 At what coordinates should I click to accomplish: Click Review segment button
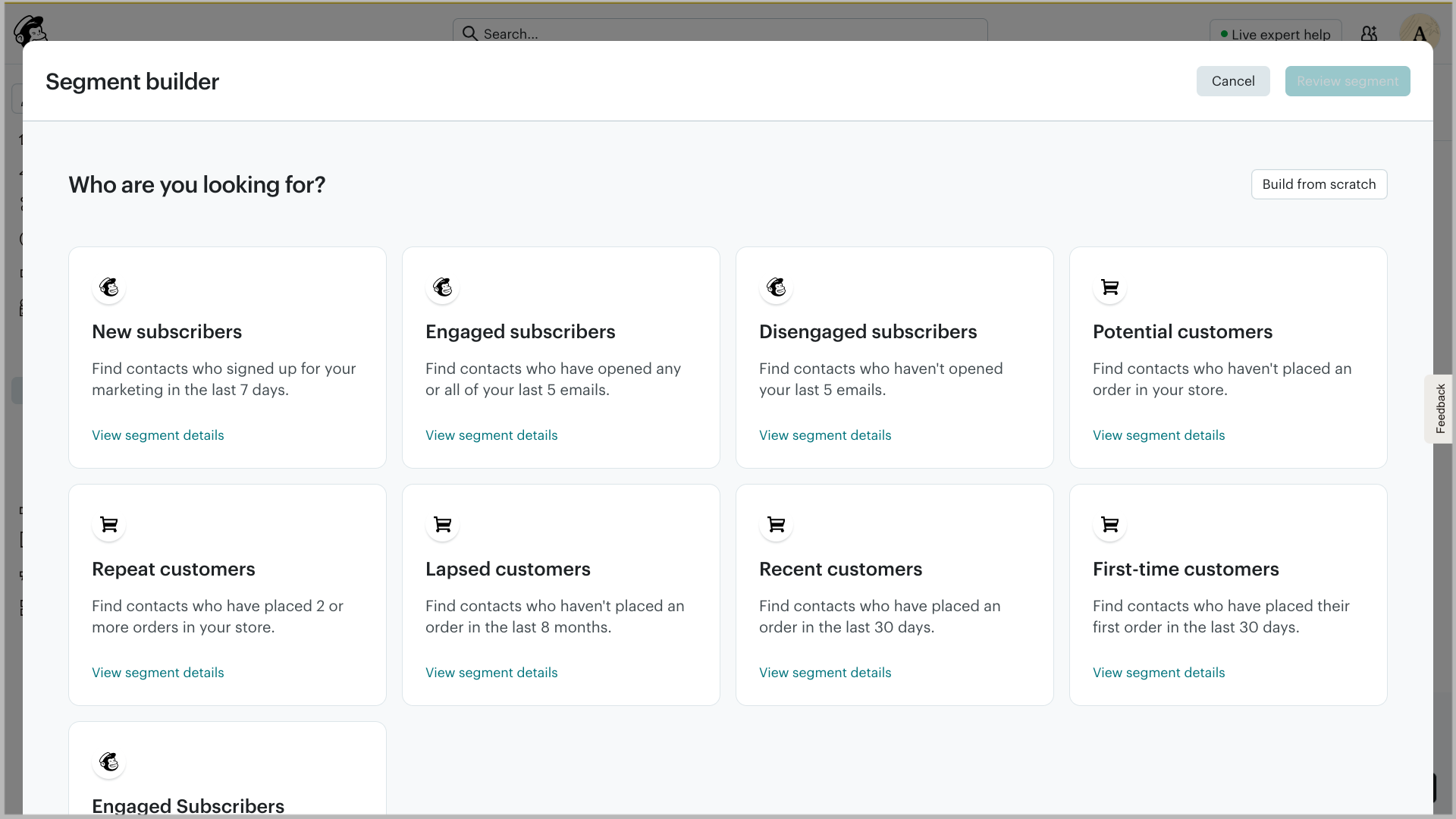1348,81
